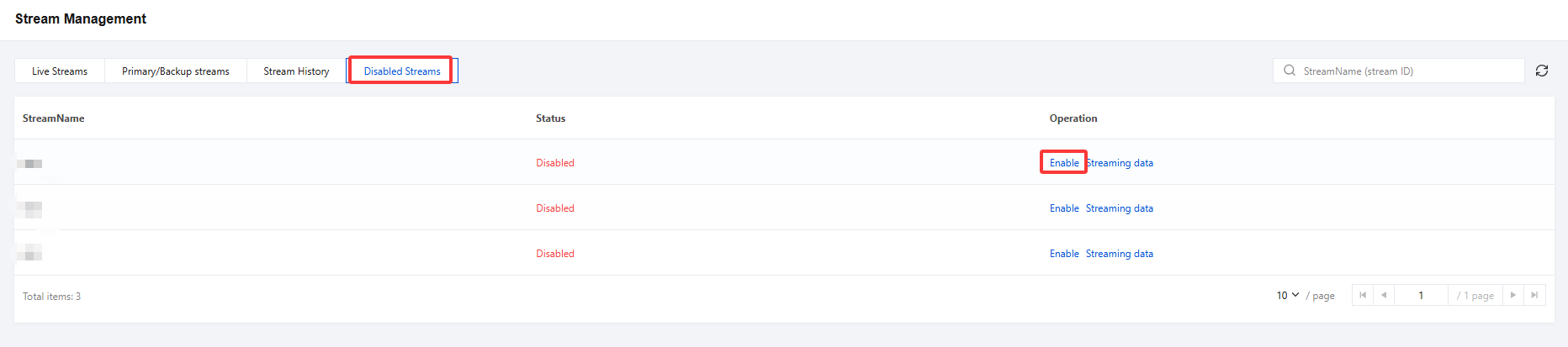
Task: Show Streaming data for the third stream
Action: click(x=1120, y=254)
